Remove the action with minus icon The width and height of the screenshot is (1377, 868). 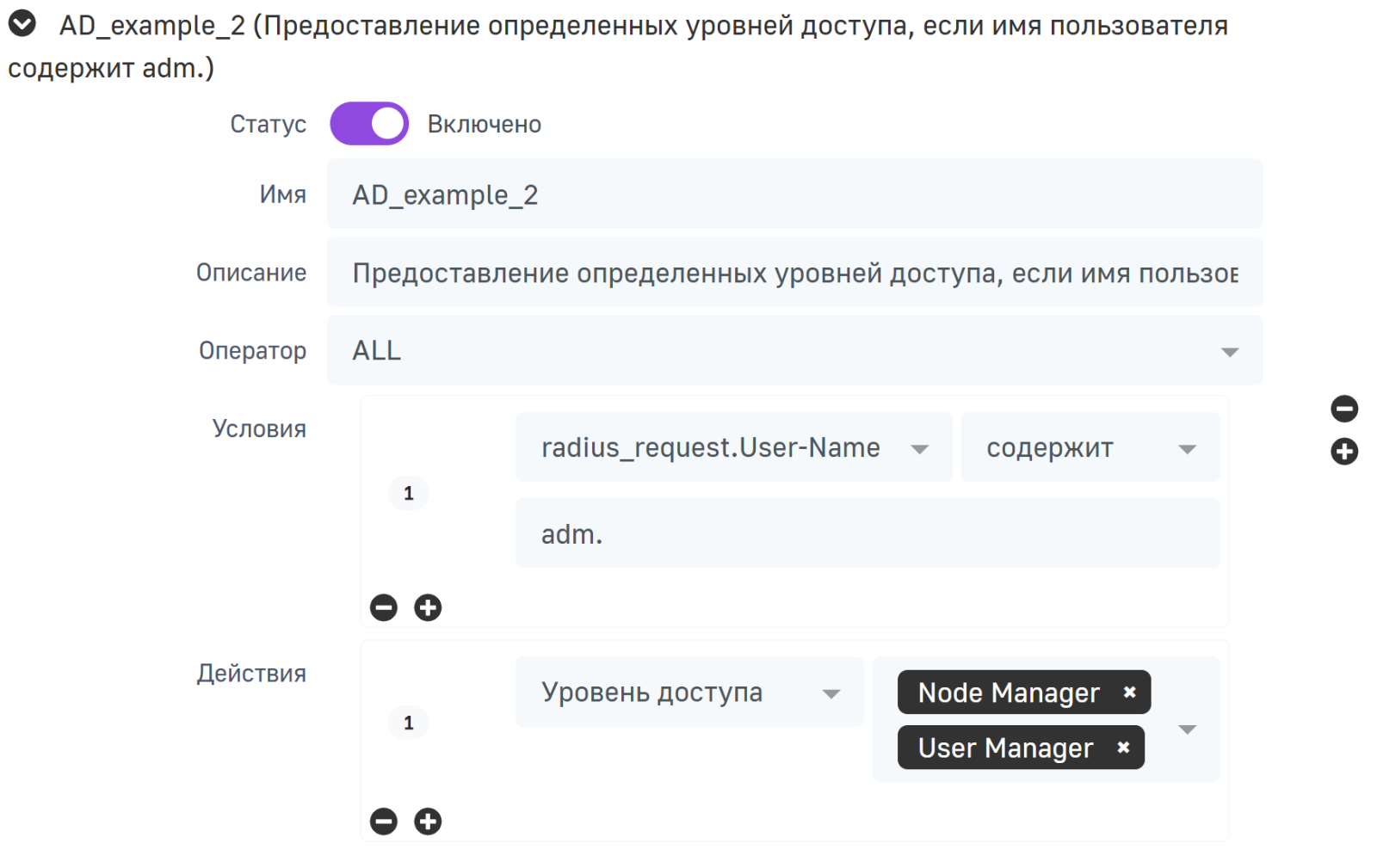click(x=384, y=822)
